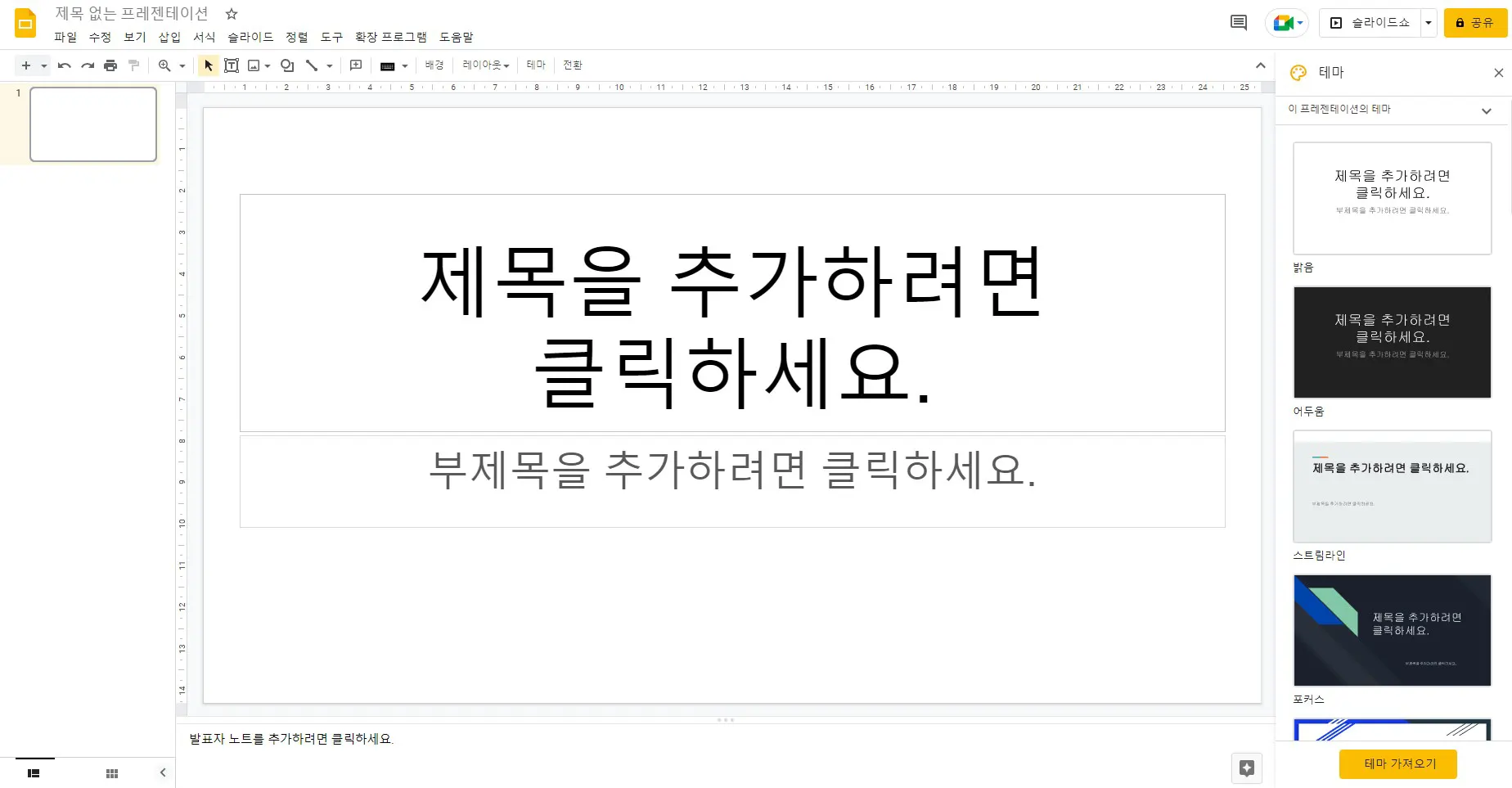Viewport: 1512px width, 788px height.
Task: Open the 서식 menu
Action: (x=205, y=37)
